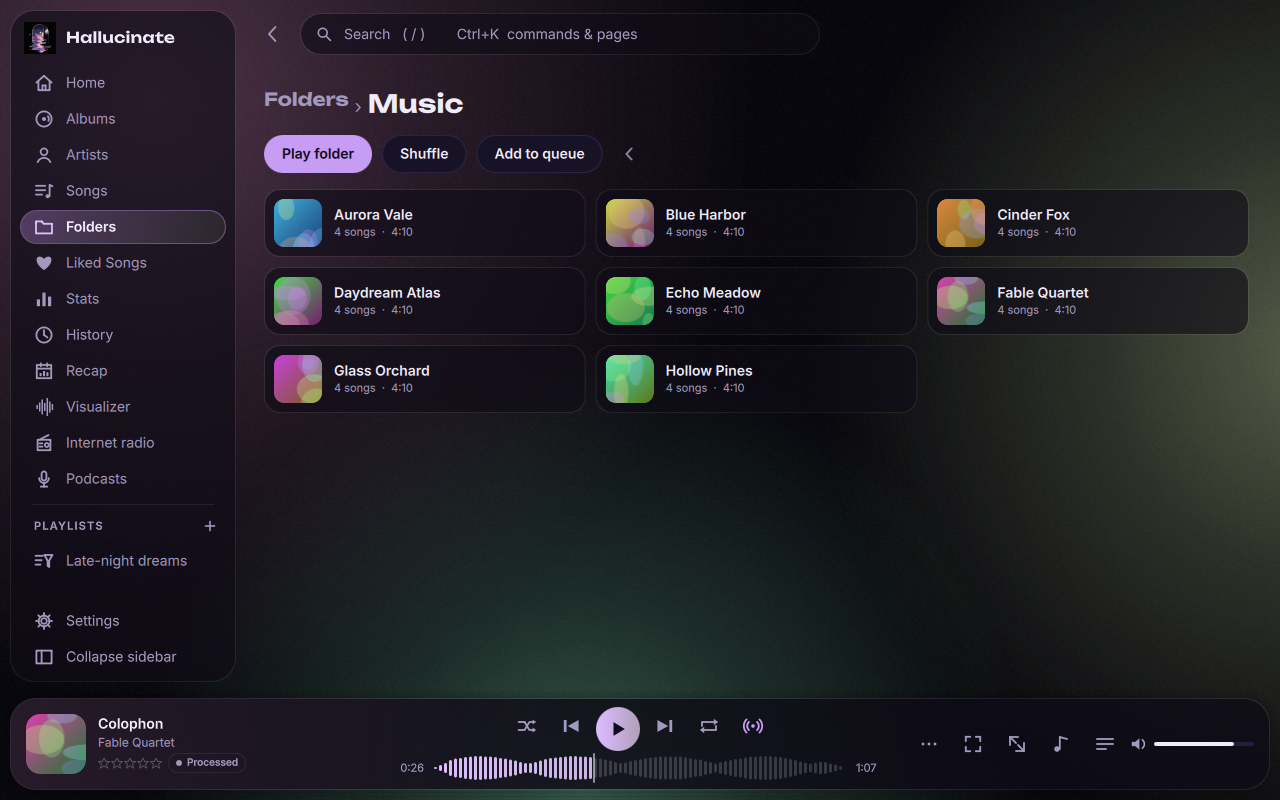The image size is (1280, 800).
Task: Skip to the next track
Action: coord(665,726)
